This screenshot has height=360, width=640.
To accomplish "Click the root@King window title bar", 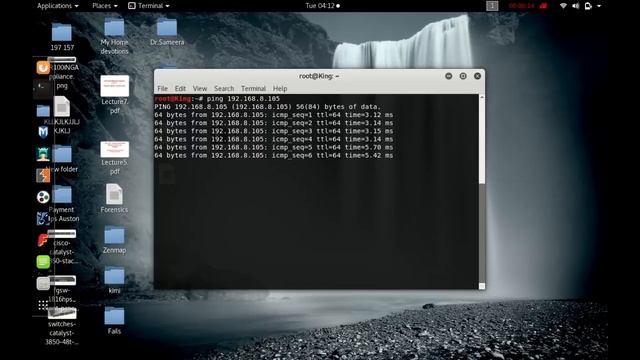I will coord(319,76).
